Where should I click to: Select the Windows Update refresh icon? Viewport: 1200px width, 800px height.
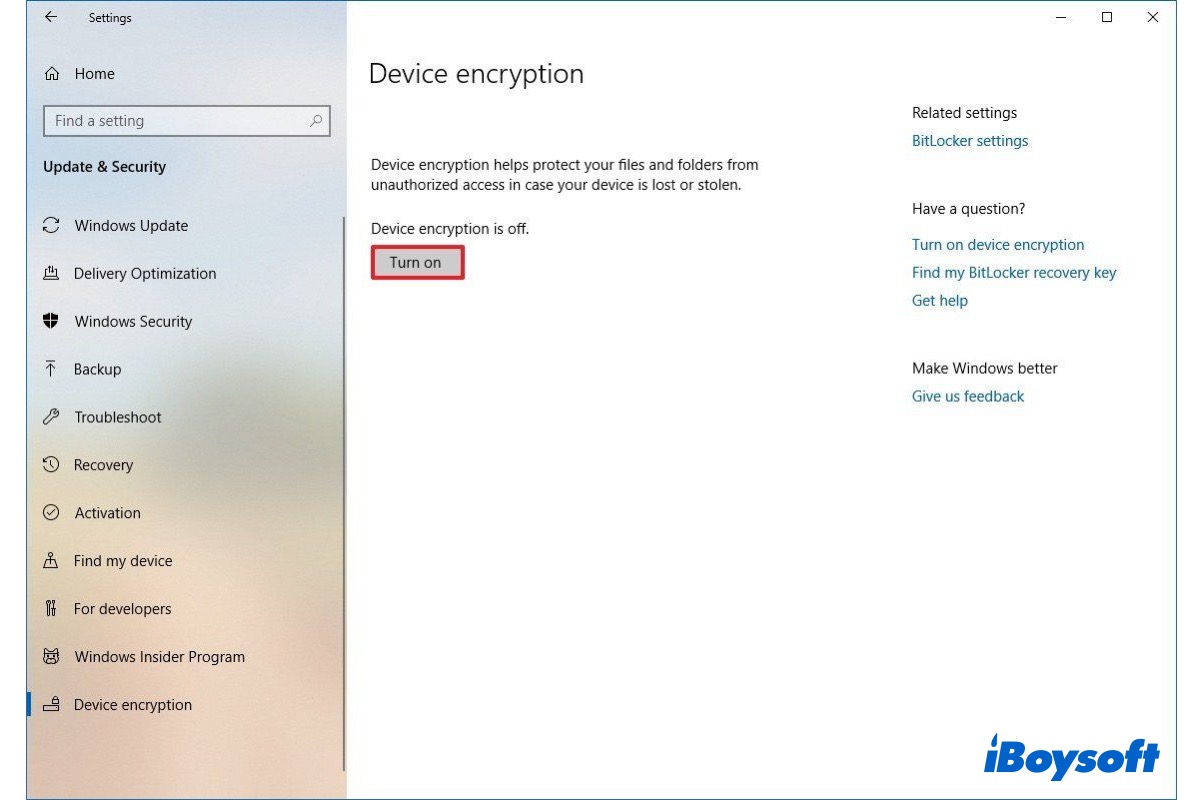coord(52,225)
